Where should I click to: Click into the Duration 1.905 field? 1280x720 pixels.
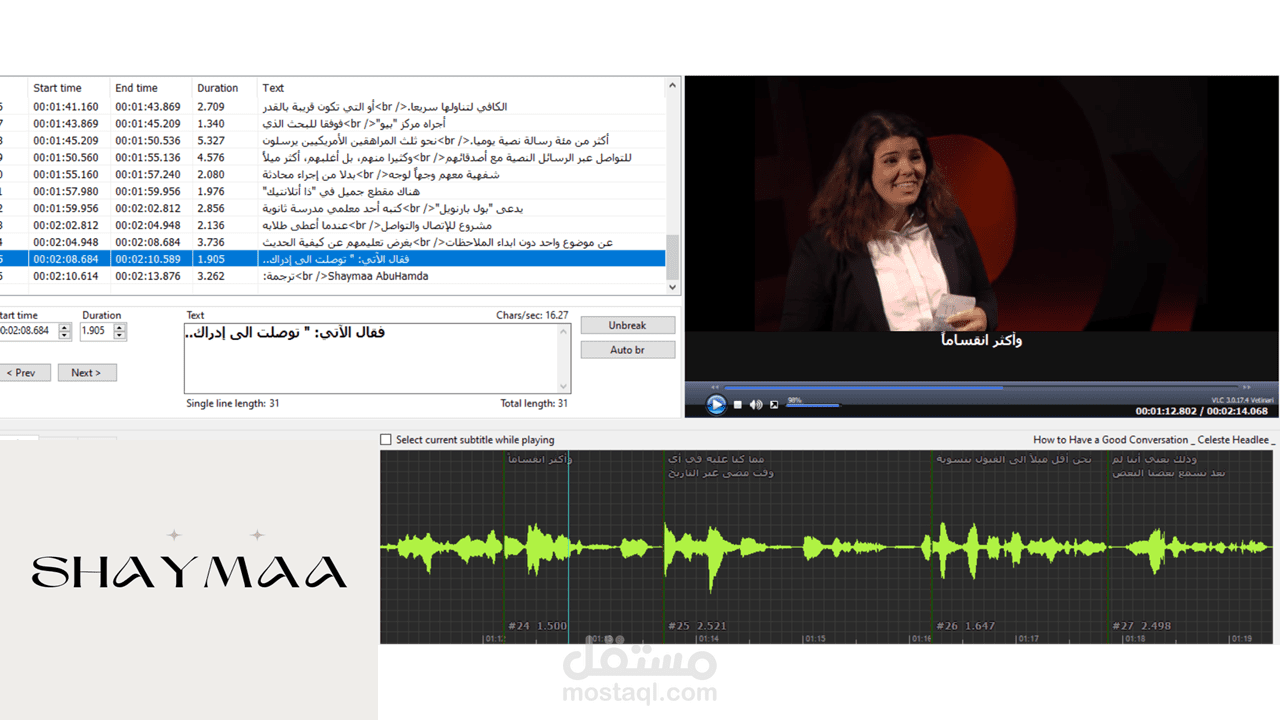point(97,331)
